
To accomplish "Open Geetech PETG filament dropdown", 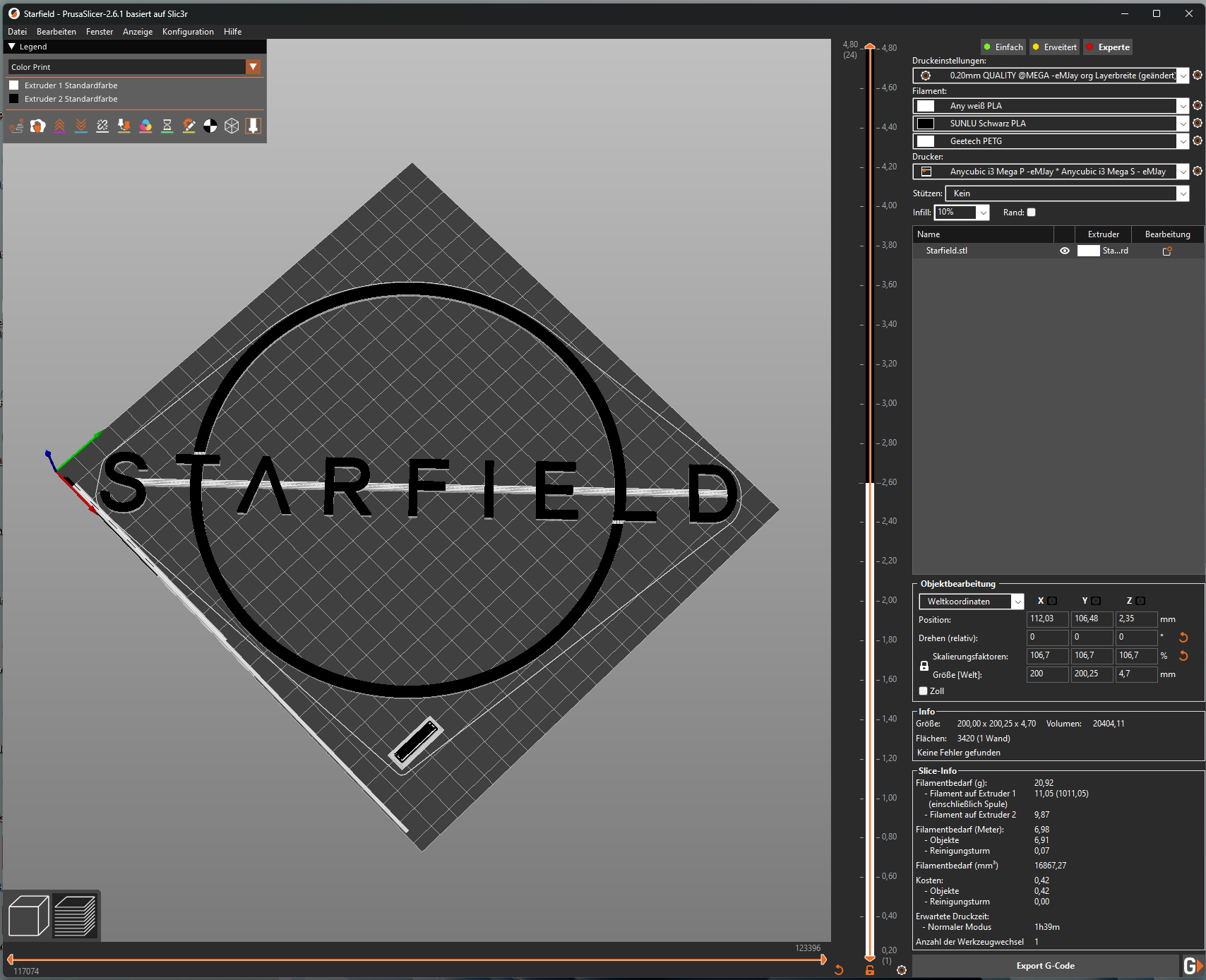I will pos(1183,141).
